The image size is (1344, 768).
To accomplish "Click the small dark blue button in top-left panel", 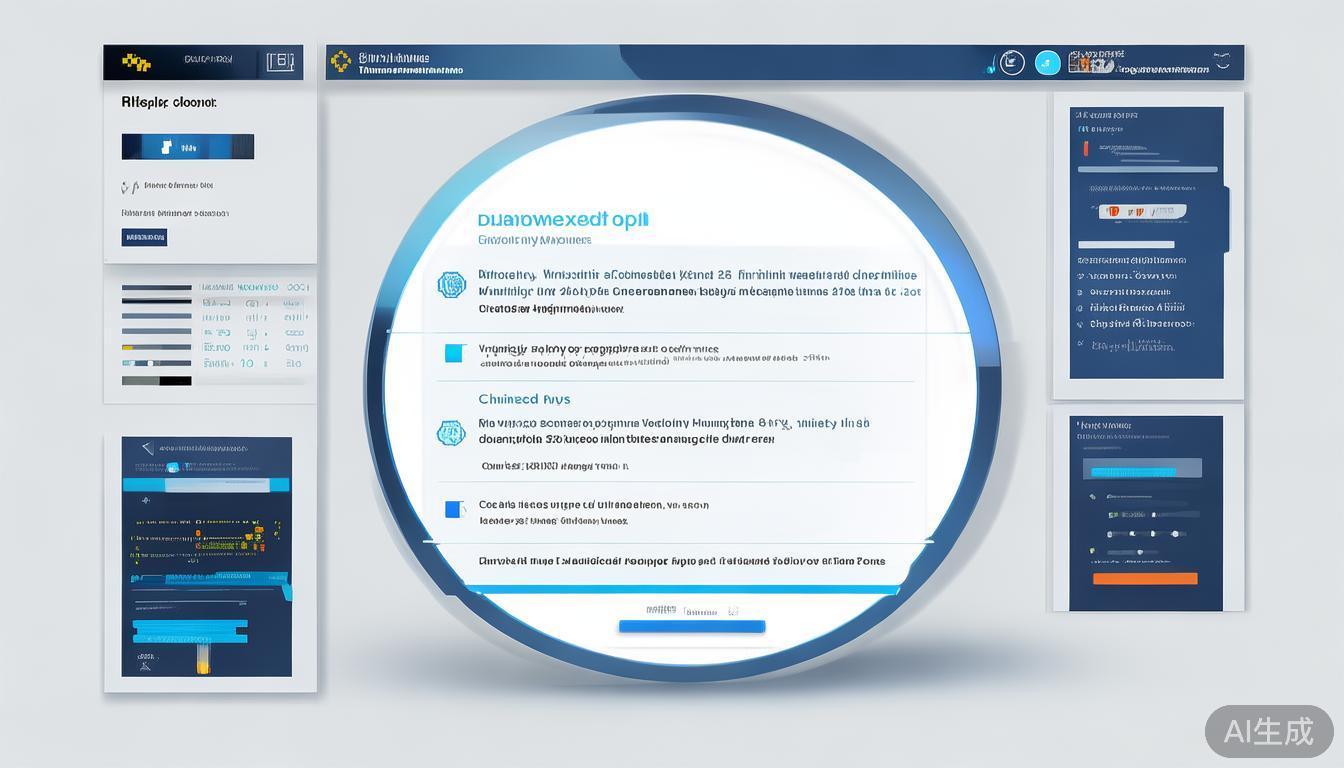I will click(x=144, y=237).
